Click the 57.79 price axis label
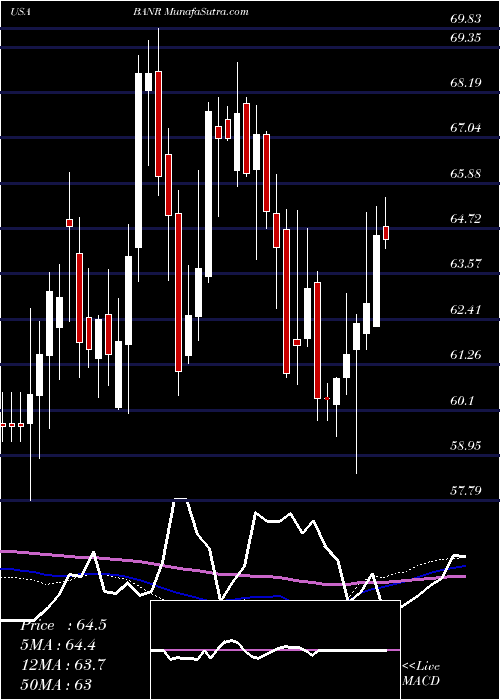500x700 pixels. point(466,491)
